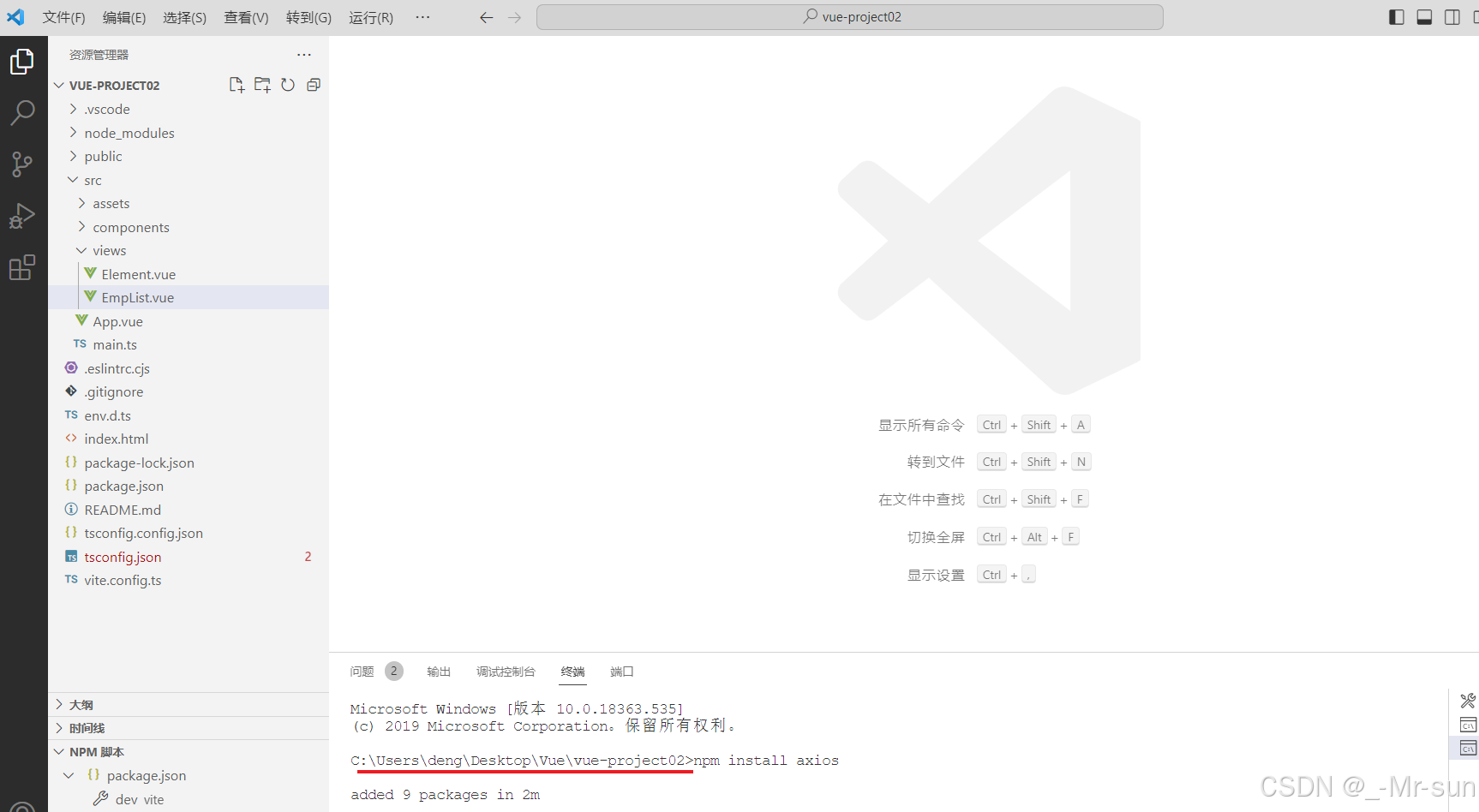
Task: Switch to the 终端 panel tab
Action: click(573, 672)
